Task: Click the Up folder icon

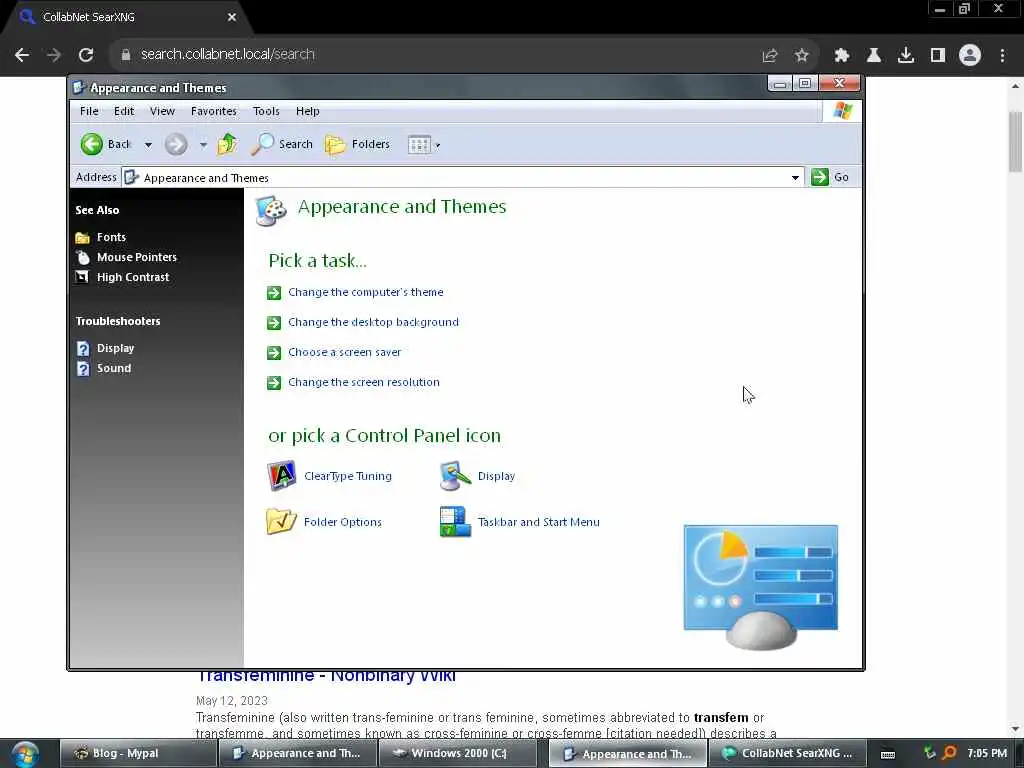Action: [227, 144]
